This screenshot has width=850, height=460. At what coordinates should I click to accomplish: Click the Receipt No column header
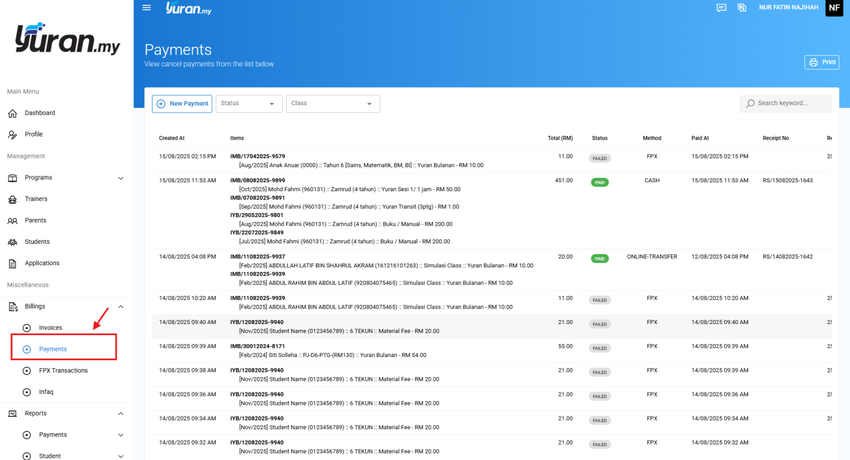[776, 138]
